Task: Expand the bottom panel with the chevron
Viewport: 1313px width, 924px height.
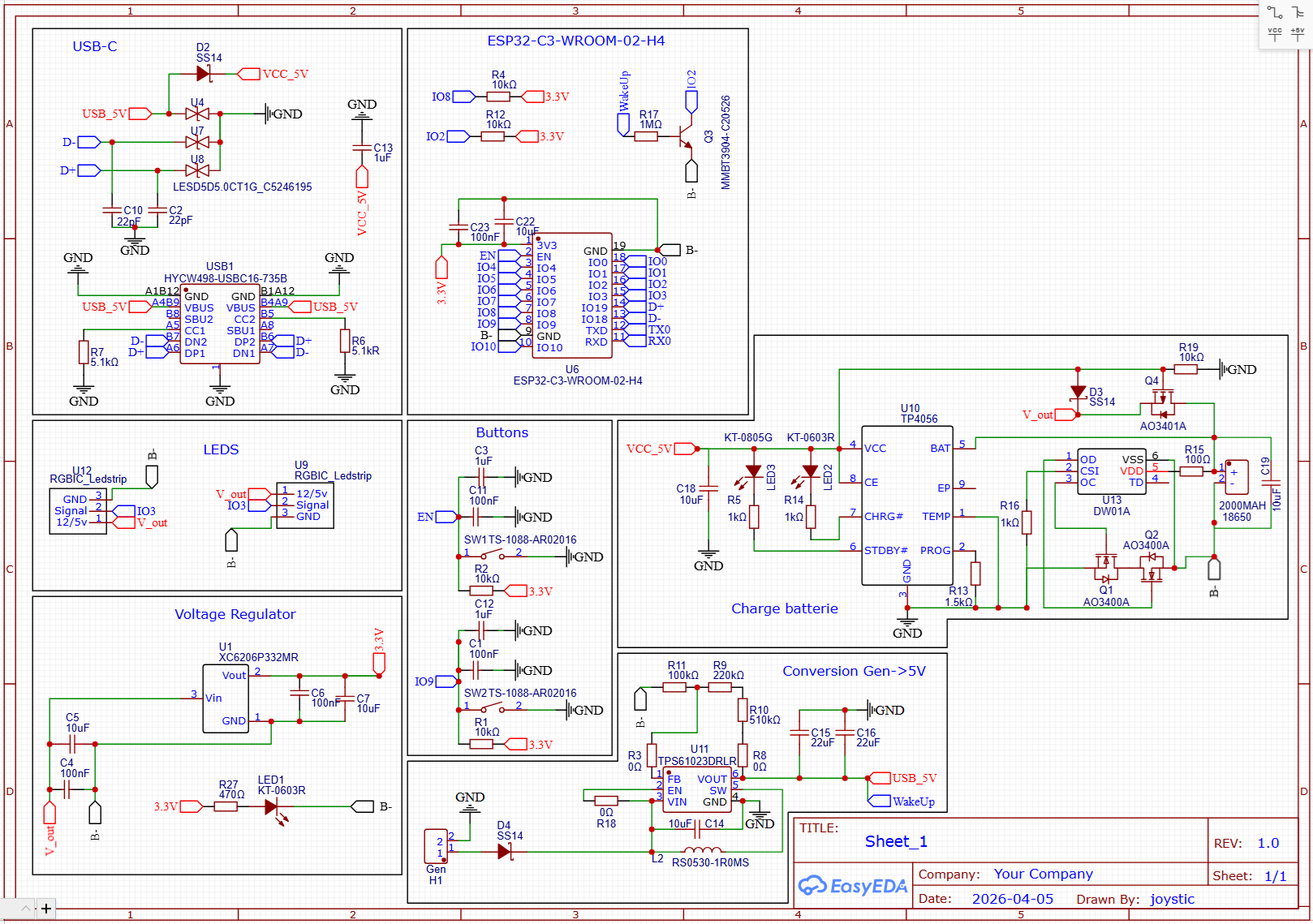Action: [26, 909]
